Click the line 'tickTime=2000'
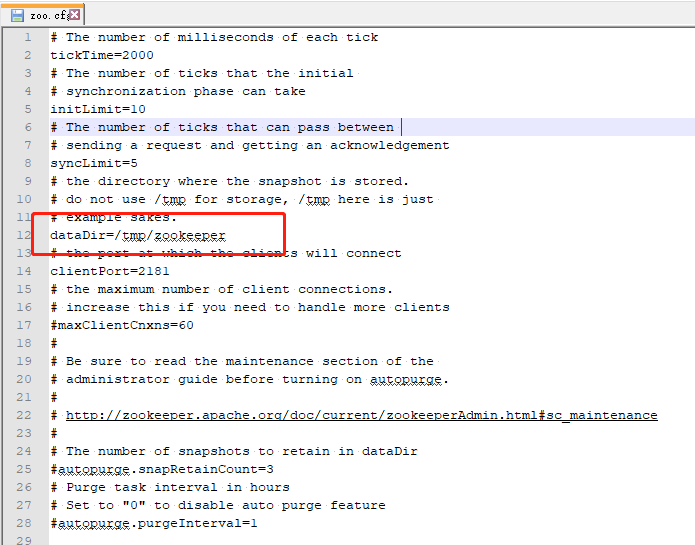This screenshot has width=695, height=545. coord(102,55)
